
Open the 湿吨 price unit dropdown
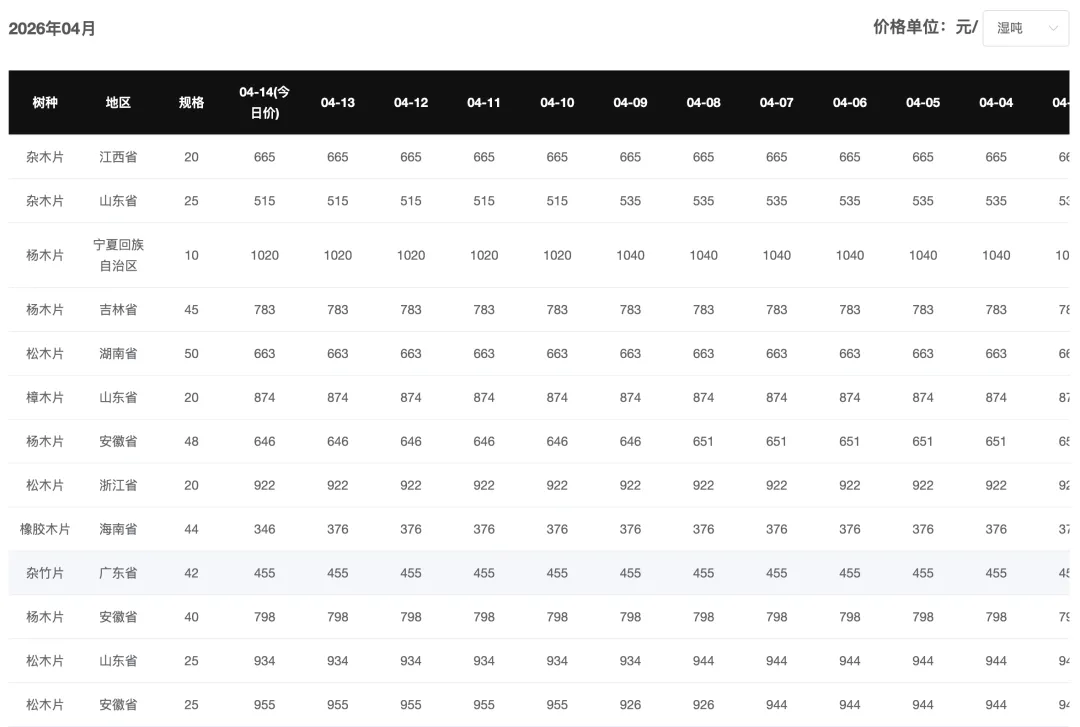pyautogui.click(x=1026, y=28)
